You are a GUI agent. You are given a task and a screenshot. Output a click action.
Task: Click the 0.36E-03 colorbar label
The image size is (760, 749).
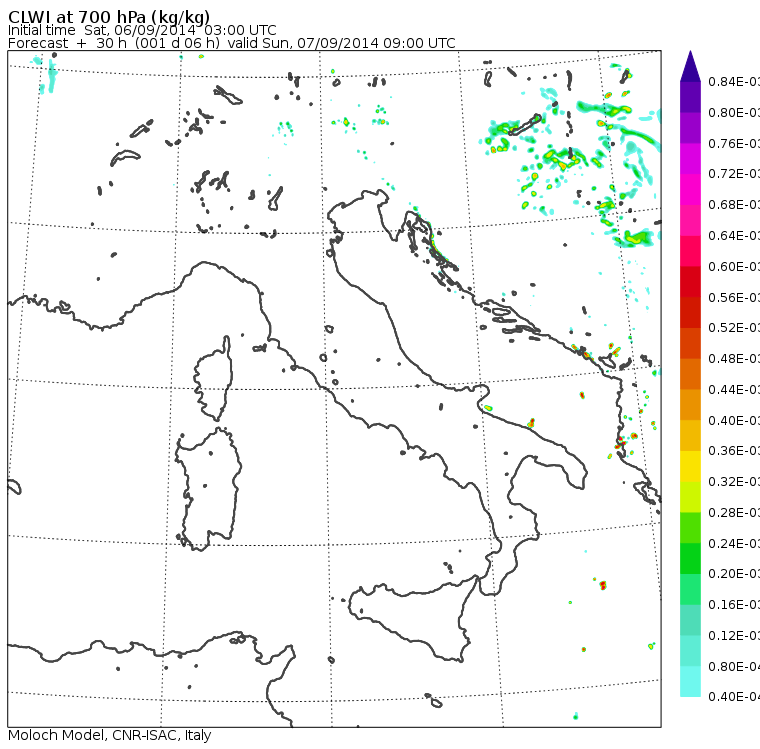point(734,451)
